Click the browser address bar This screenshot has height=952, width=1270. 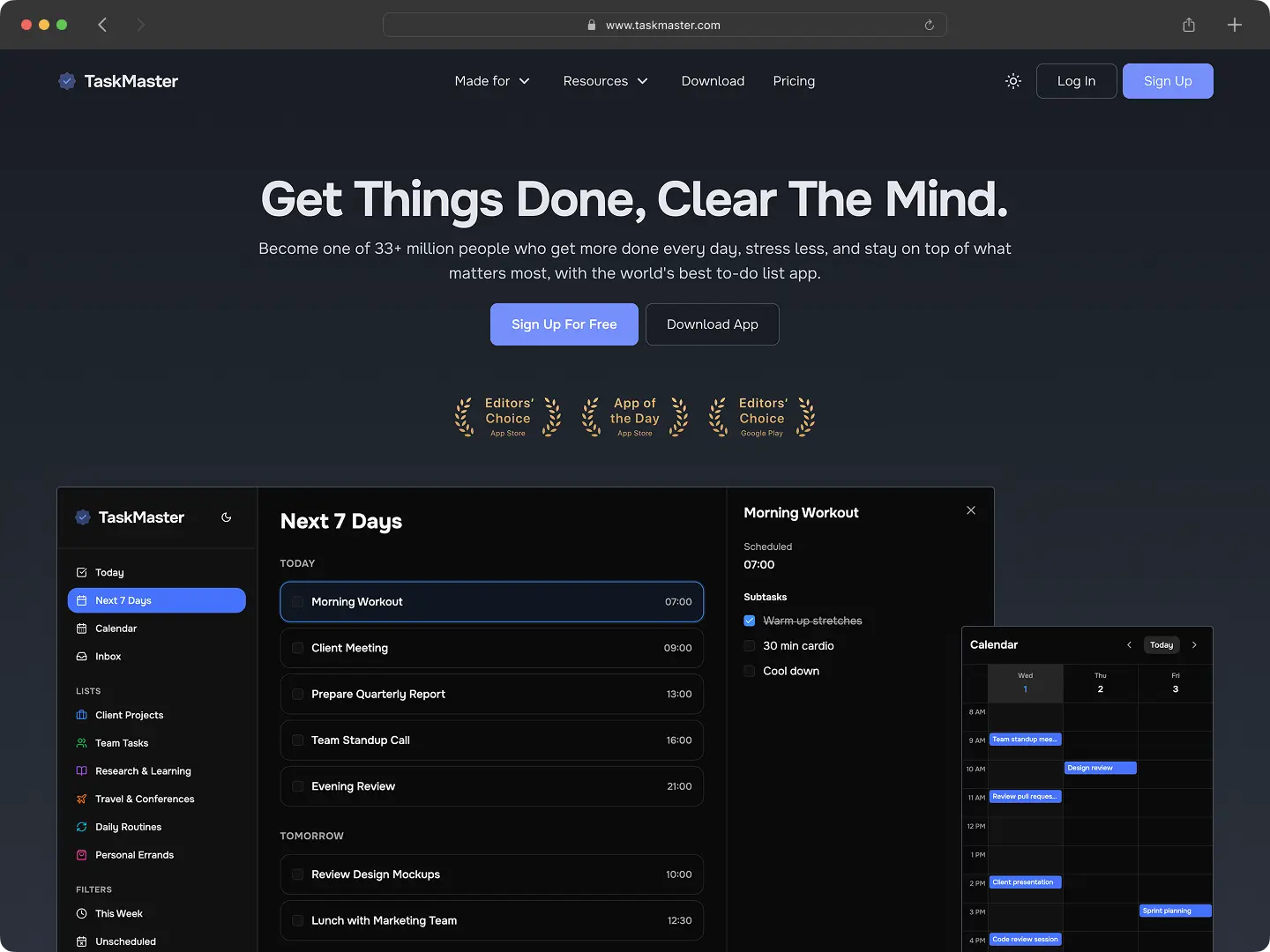(663, 25)
